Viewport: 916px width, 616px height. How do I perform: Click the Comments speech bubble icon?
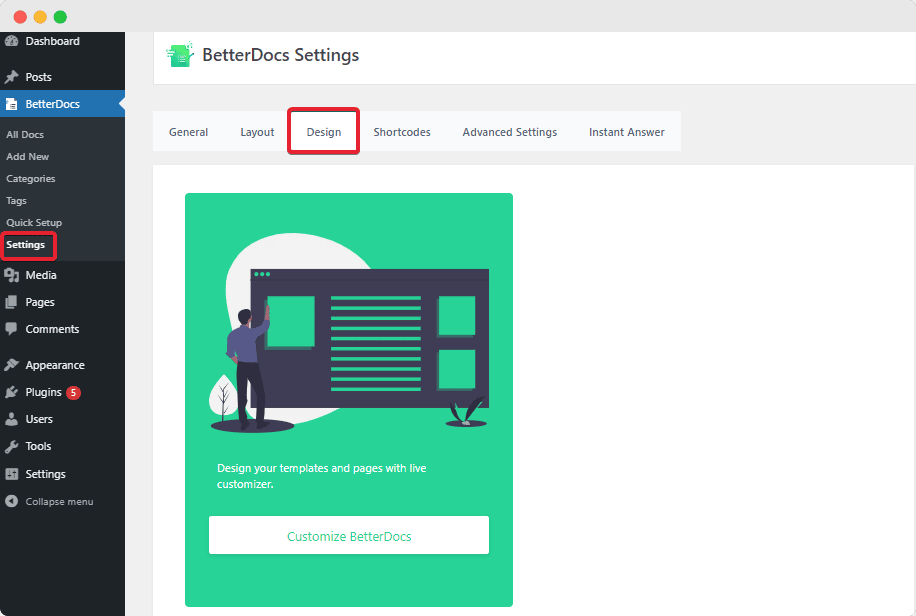pyautogui.click(x=11, y=328)
